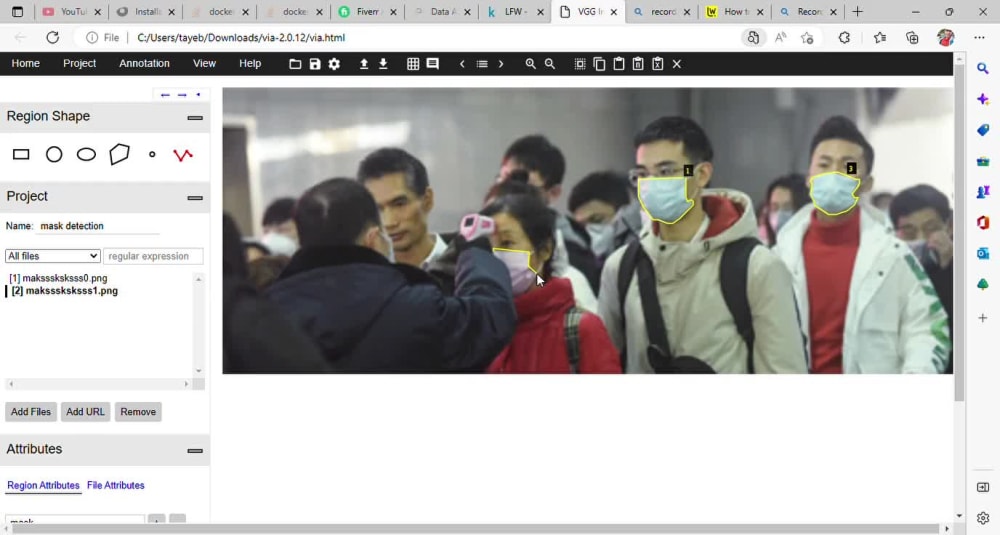
Task: Select mask region labeled 1
Action: (665, 198)
